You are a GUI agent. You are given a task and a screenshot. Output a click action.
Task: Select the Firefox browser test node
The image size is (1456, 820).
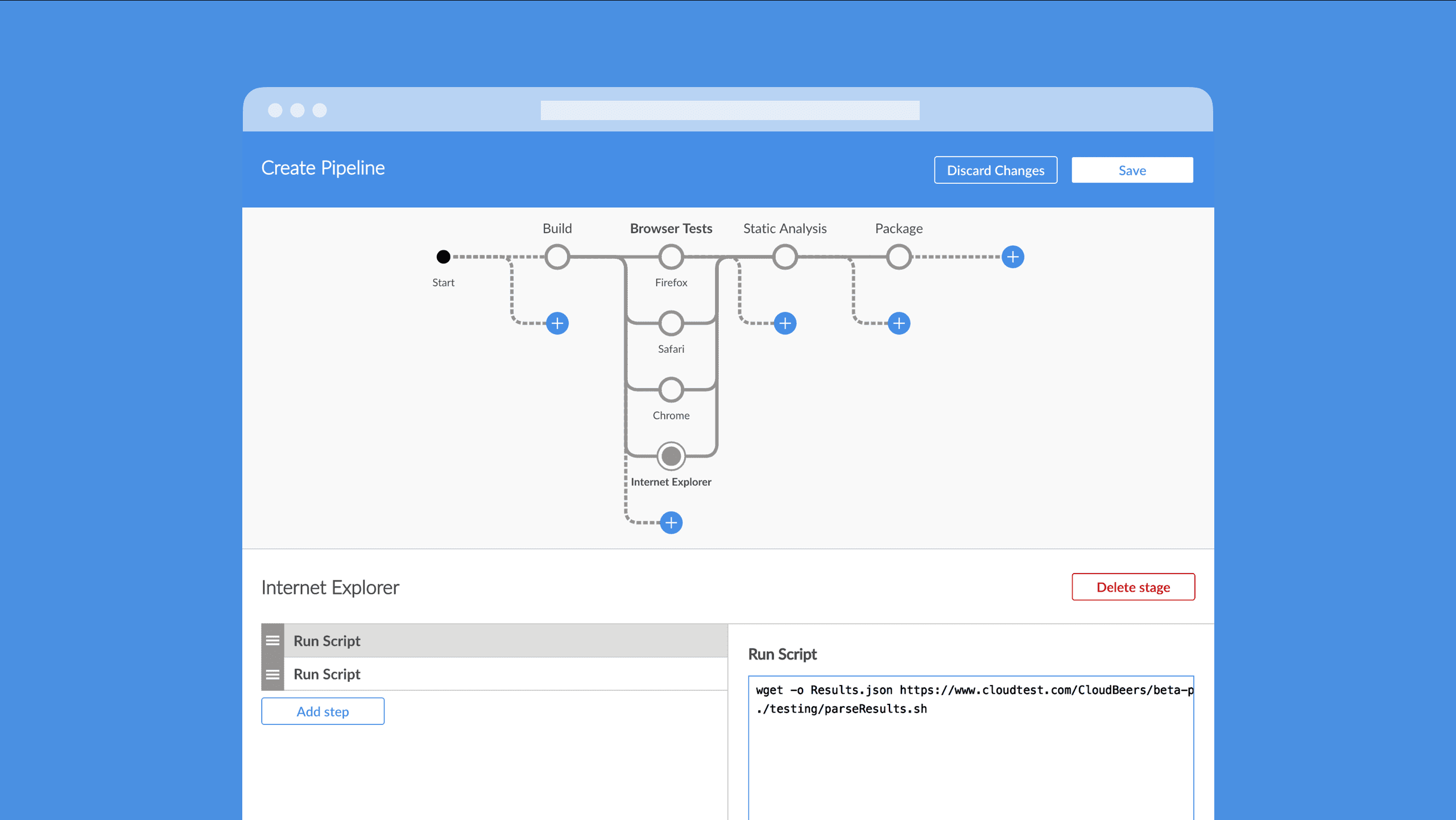click(671, 257)
